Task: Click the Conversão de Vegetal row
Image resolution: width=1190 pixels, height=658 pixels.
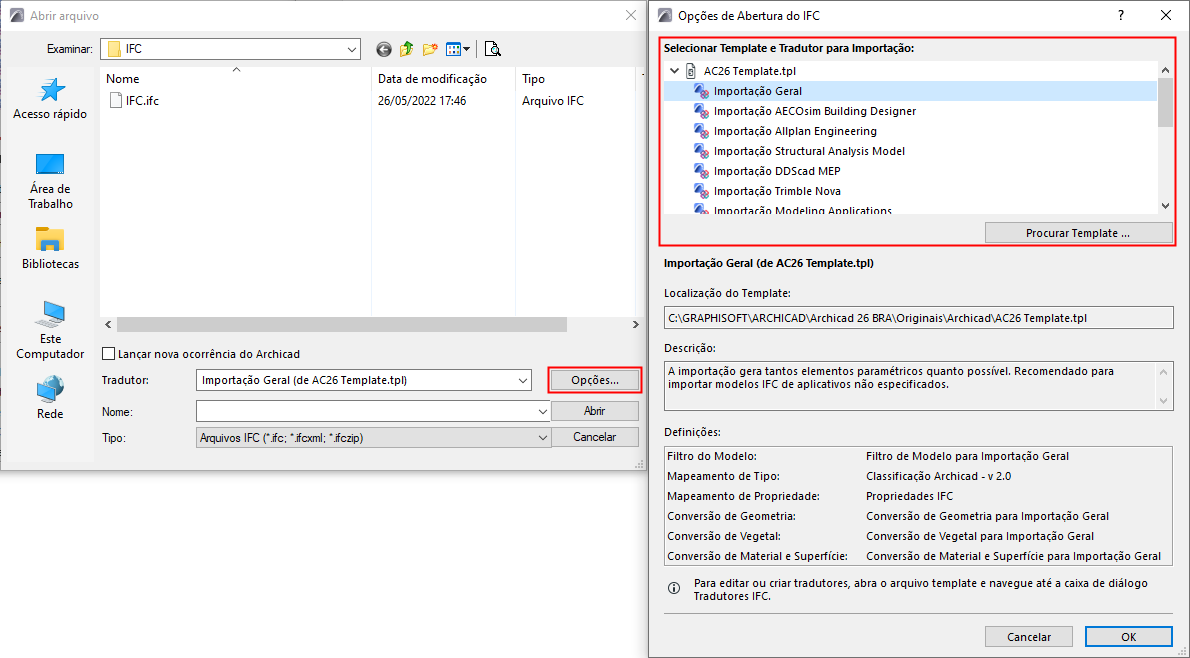Action: click(918, 536)
